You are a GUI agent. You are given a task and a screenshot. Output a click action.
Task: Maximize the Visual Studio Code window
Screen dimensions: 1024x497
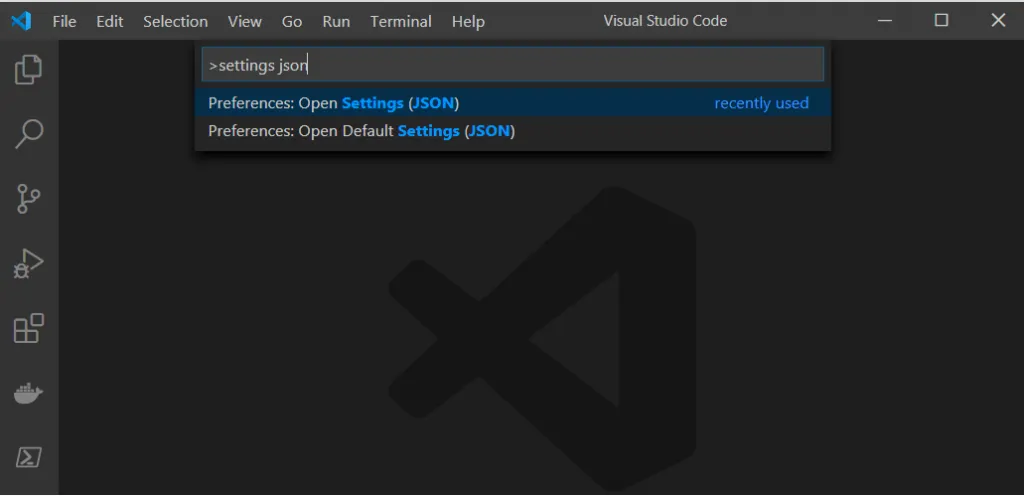pyautogui.click(x=941, y=20)
